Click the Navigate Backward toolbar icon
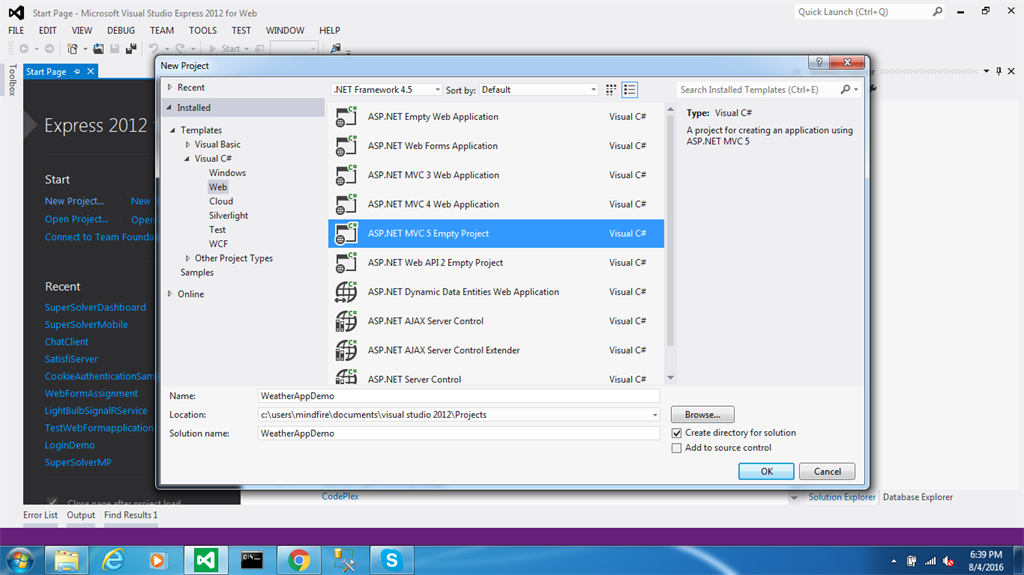Viewport: 1024px width, 575px height. click(x=24, y=48)
